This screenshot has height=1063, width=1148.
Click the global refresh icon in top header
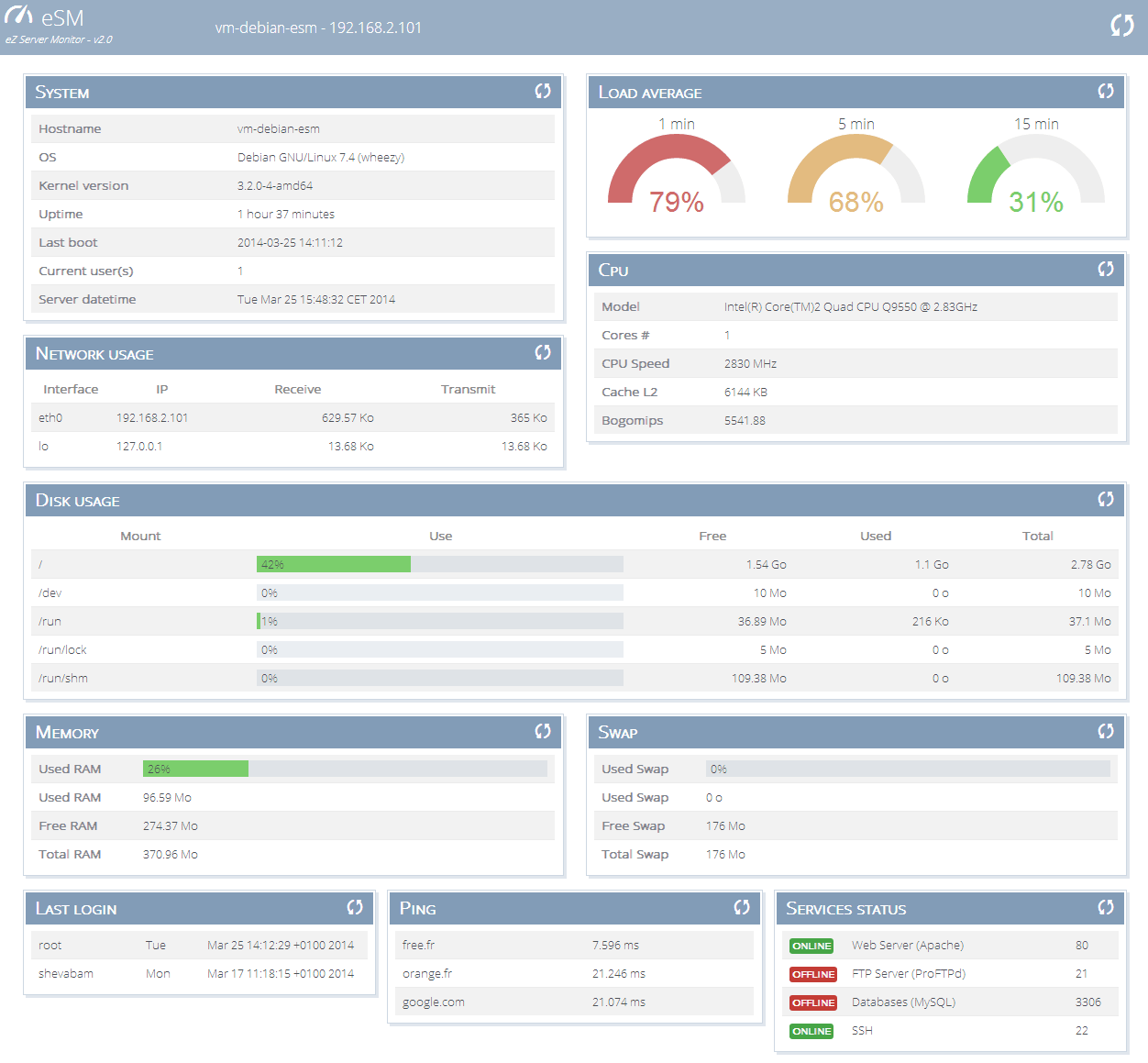coord(1121,26)
